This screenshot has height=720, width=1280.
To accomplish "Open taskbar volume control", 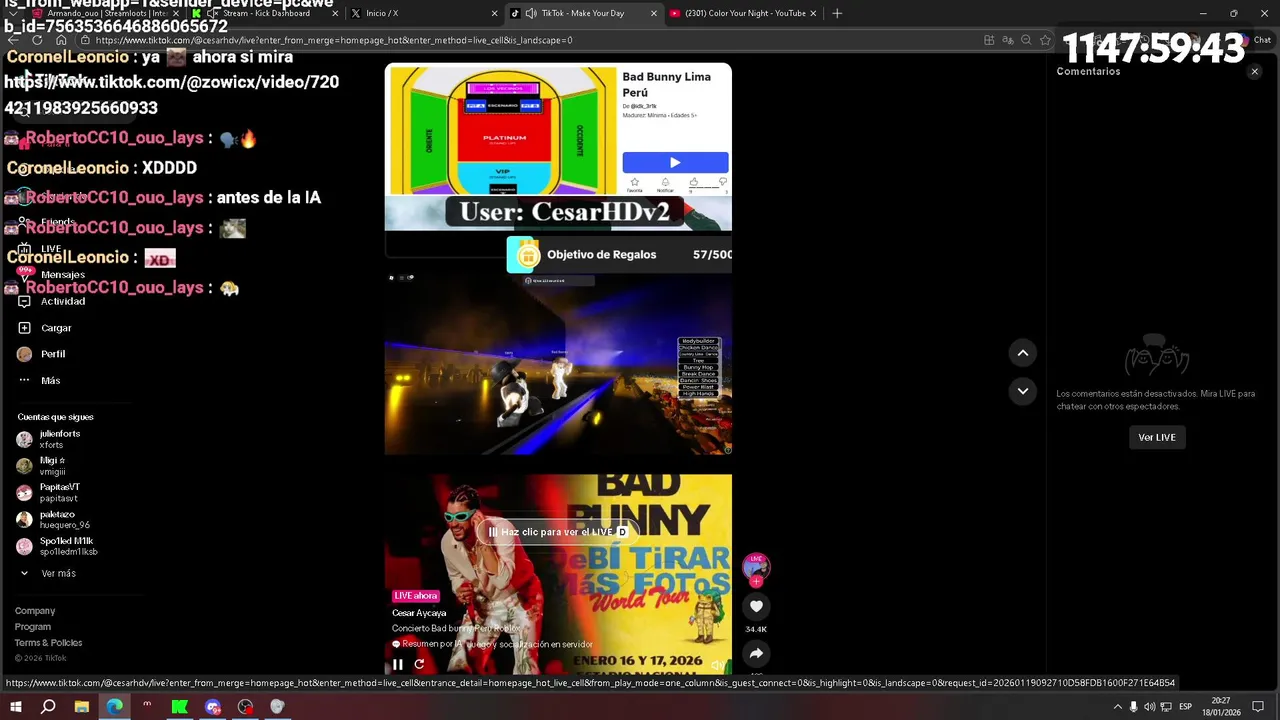I will [x=1149, y=707].
